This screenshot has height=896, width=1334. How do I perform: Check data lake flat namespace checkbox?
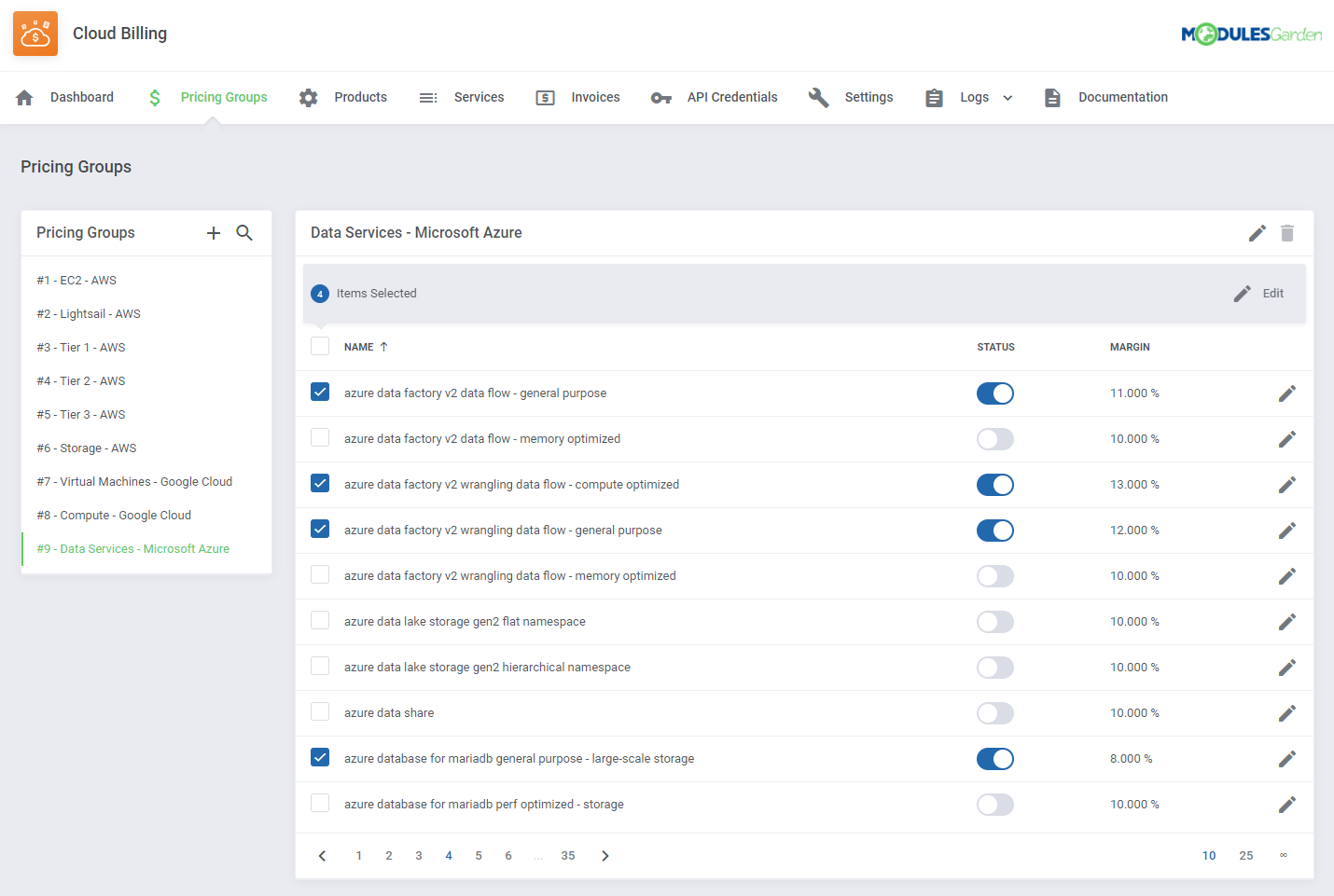(x=320, y=620)
